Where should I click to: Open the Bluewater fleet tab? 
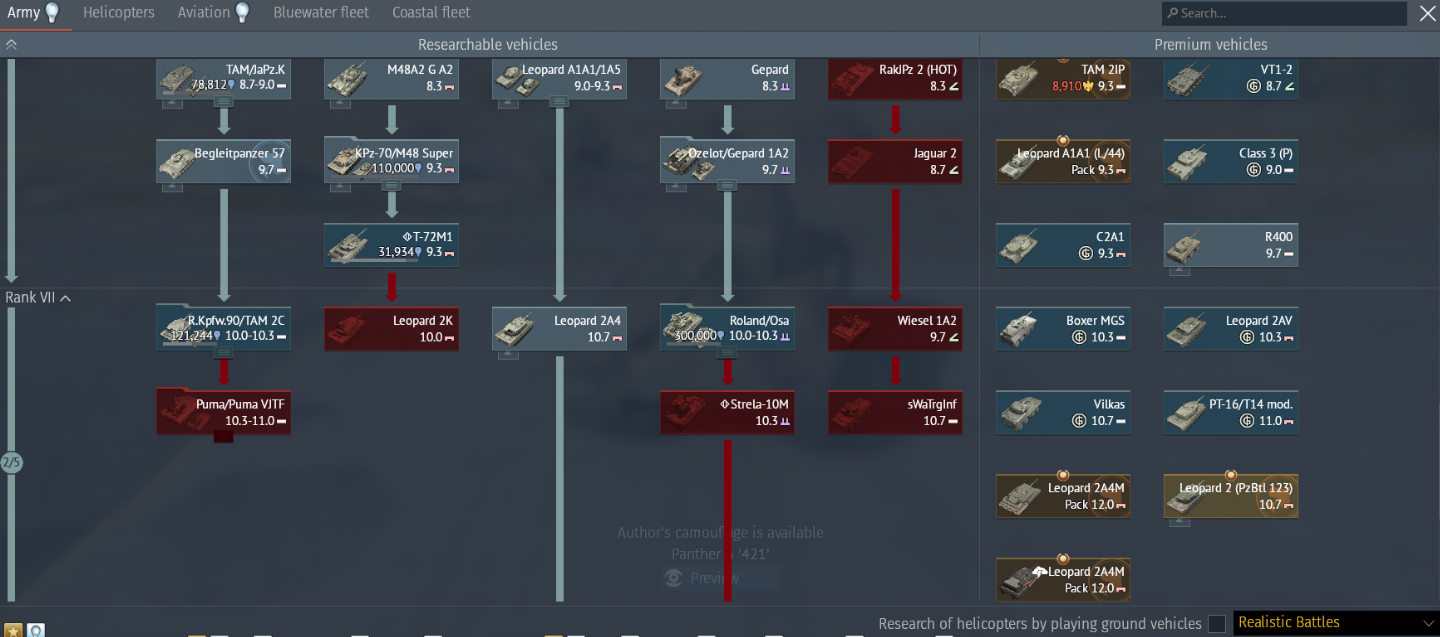(x=321, y=13)
